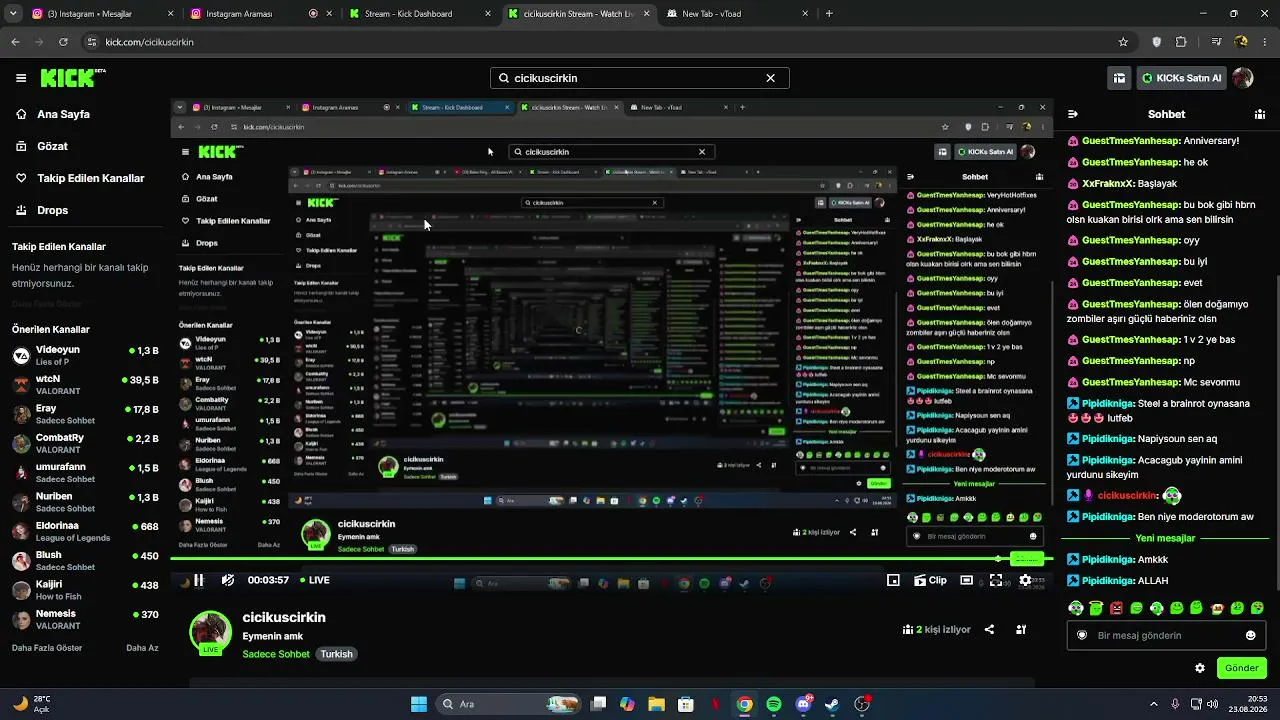Image resolution: width=1280 pixels, height=720 pixels.
Task: Collapse list with Daha Az
Action: (x=142, y=648)
